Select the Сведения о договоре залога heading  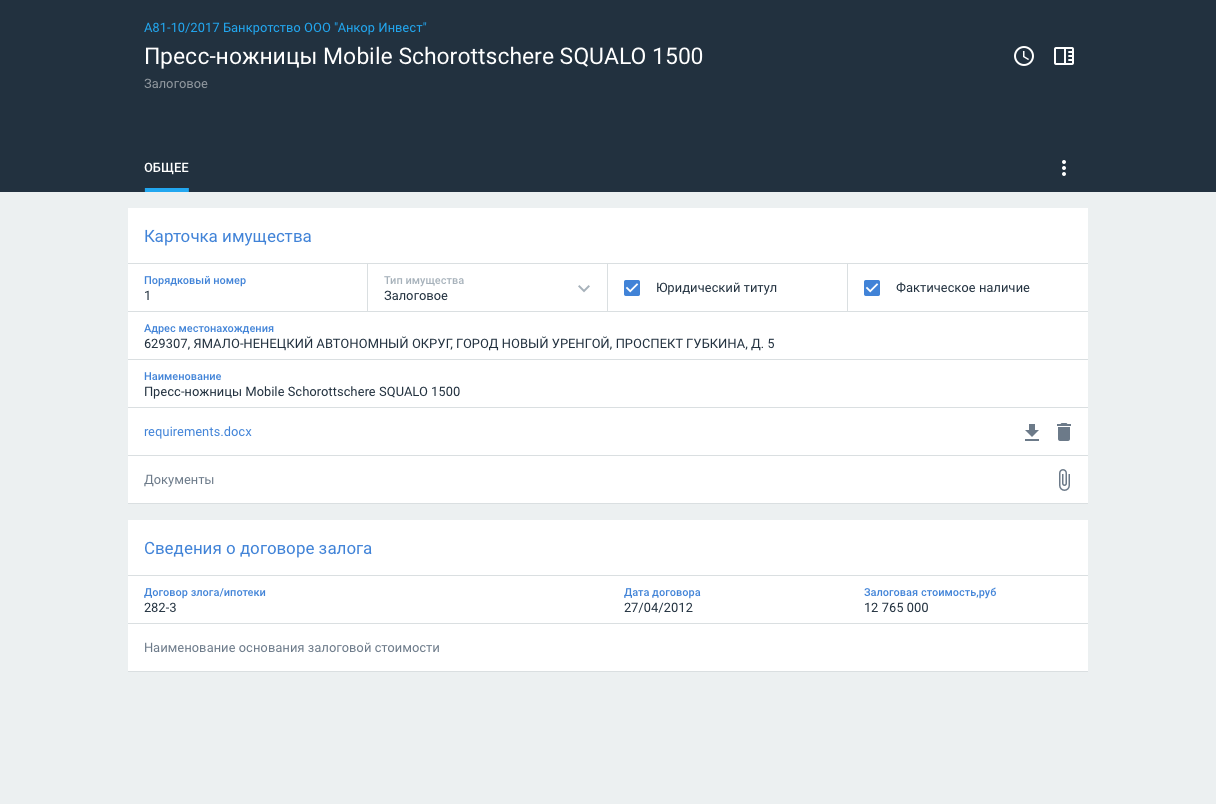pyautogui.click(x=258, y=549)
